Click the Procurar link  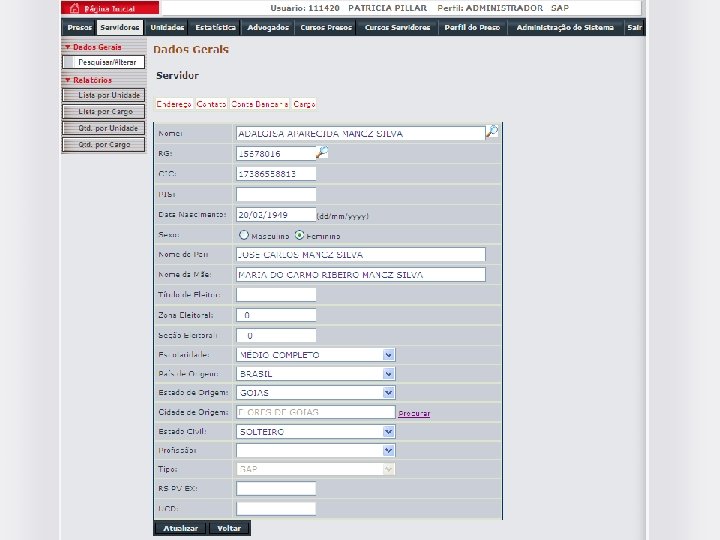tap(414, 413)
